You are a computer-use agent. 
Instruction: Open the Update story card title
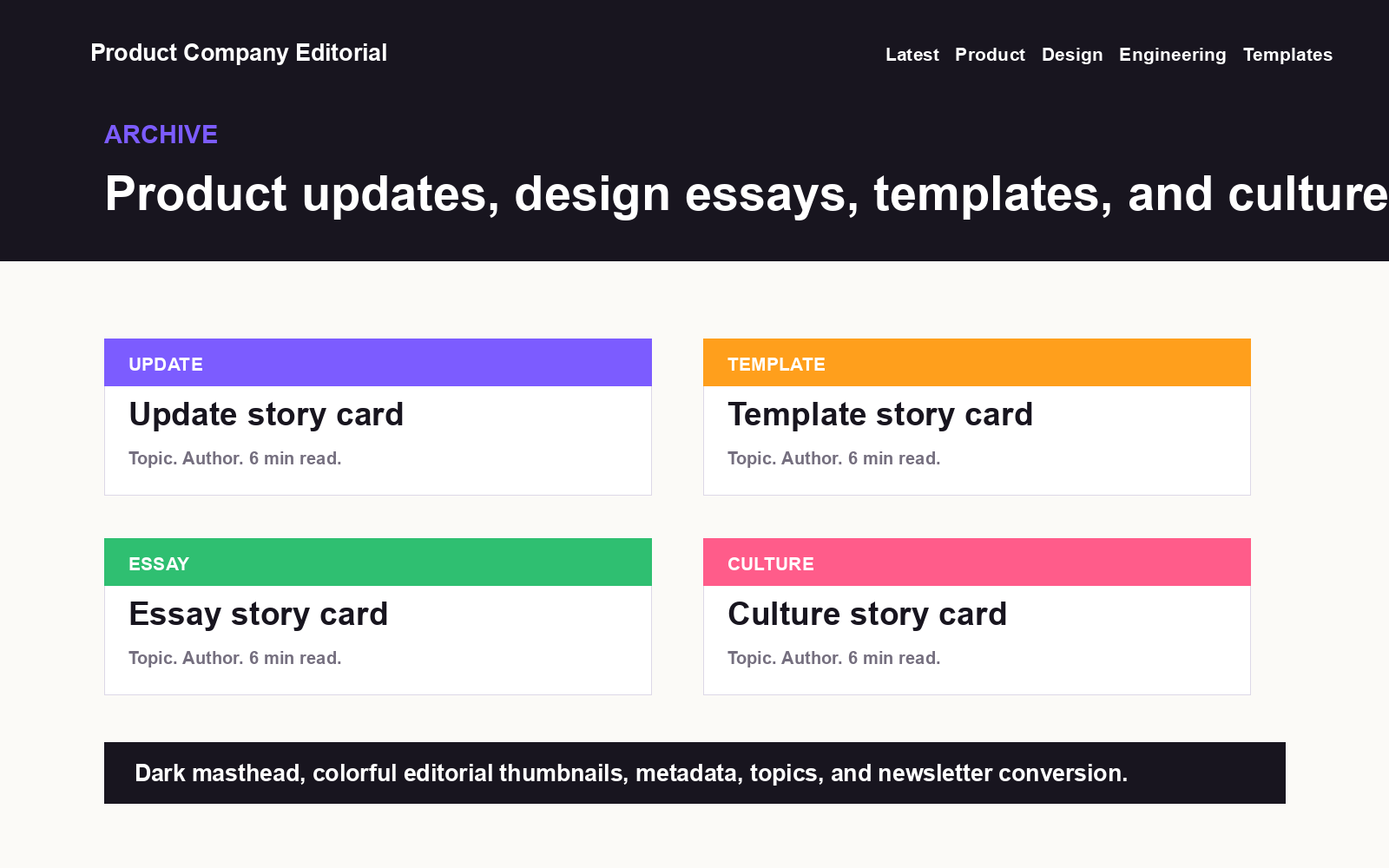point(267,415)
